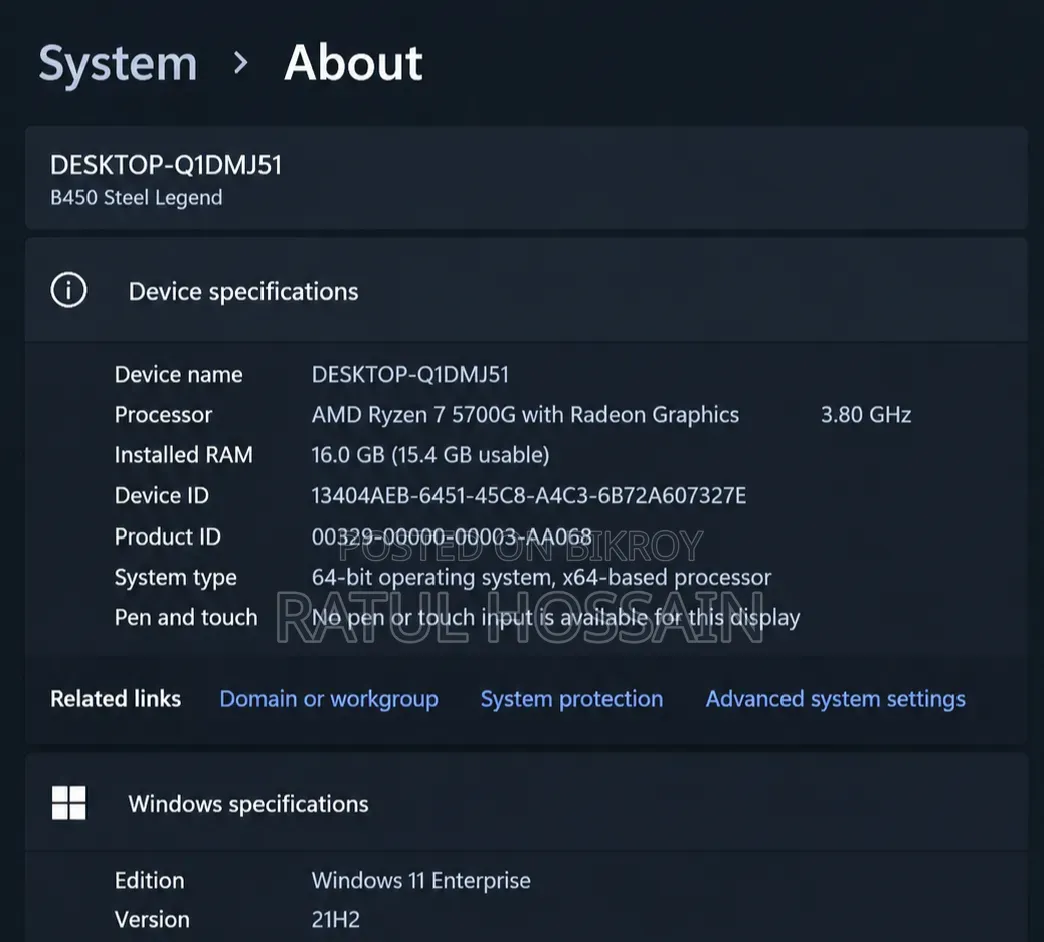Screen dimensions: 1044x942
Task: Click the Product ID label
Action: [168, 537]
